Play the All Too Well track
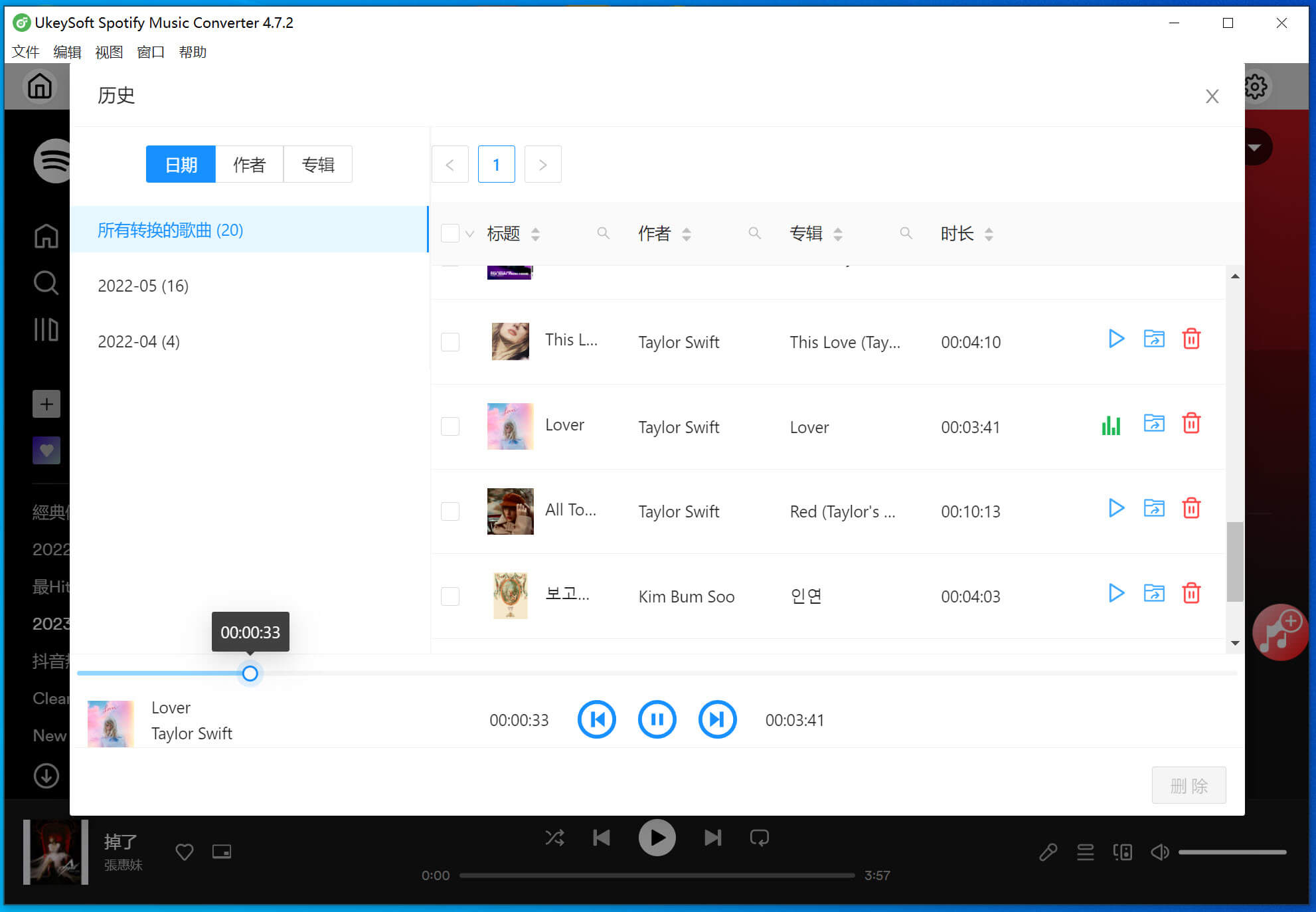Image resolution: width=1316 pixels, height=912 pixels. click(1116, 509)
